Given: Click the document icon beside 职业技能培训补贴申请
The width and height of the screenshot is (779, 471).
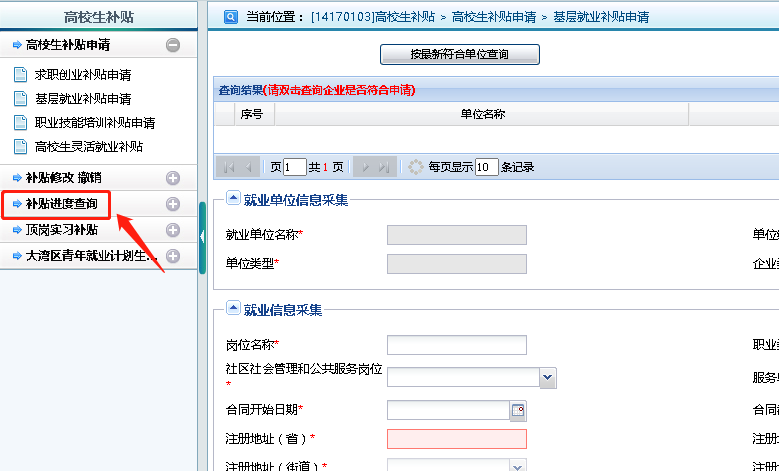Looking at the screenshot, I should click(20, 122).
